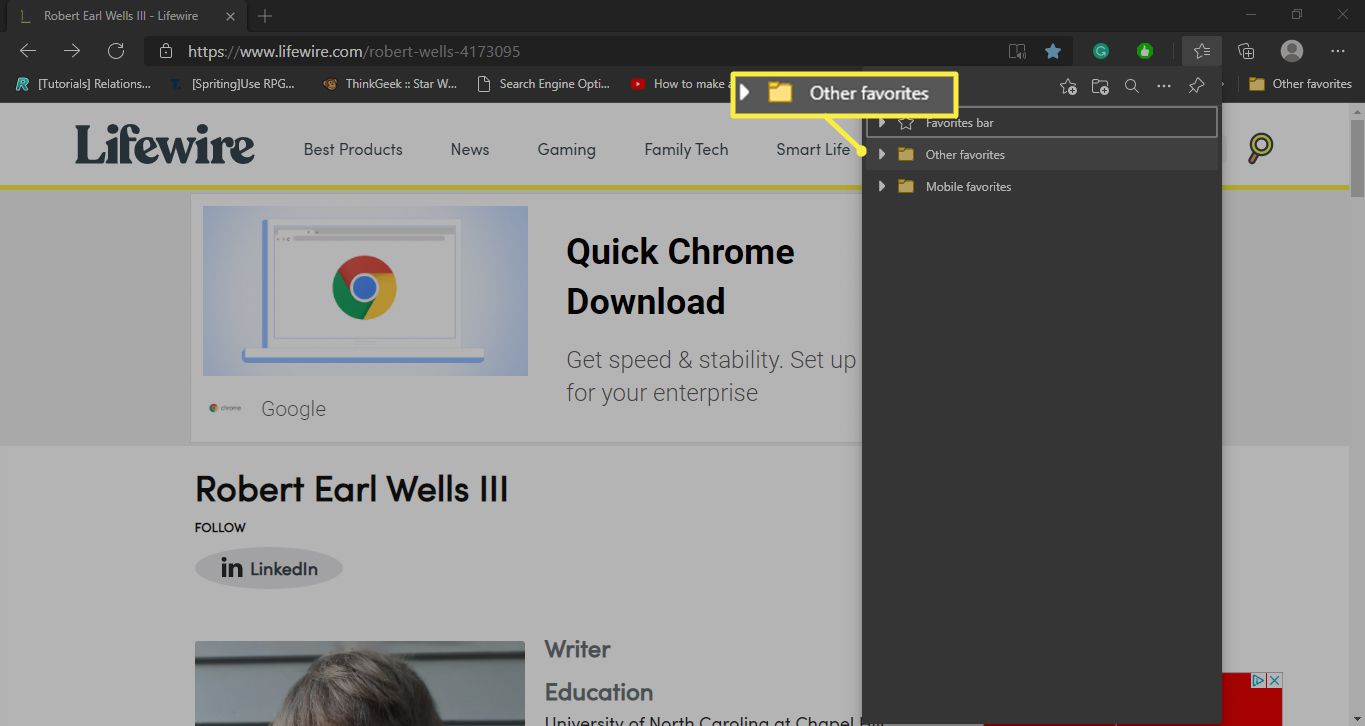
Task: Open Gaming menu item
Action: click(x=567, y=149)
